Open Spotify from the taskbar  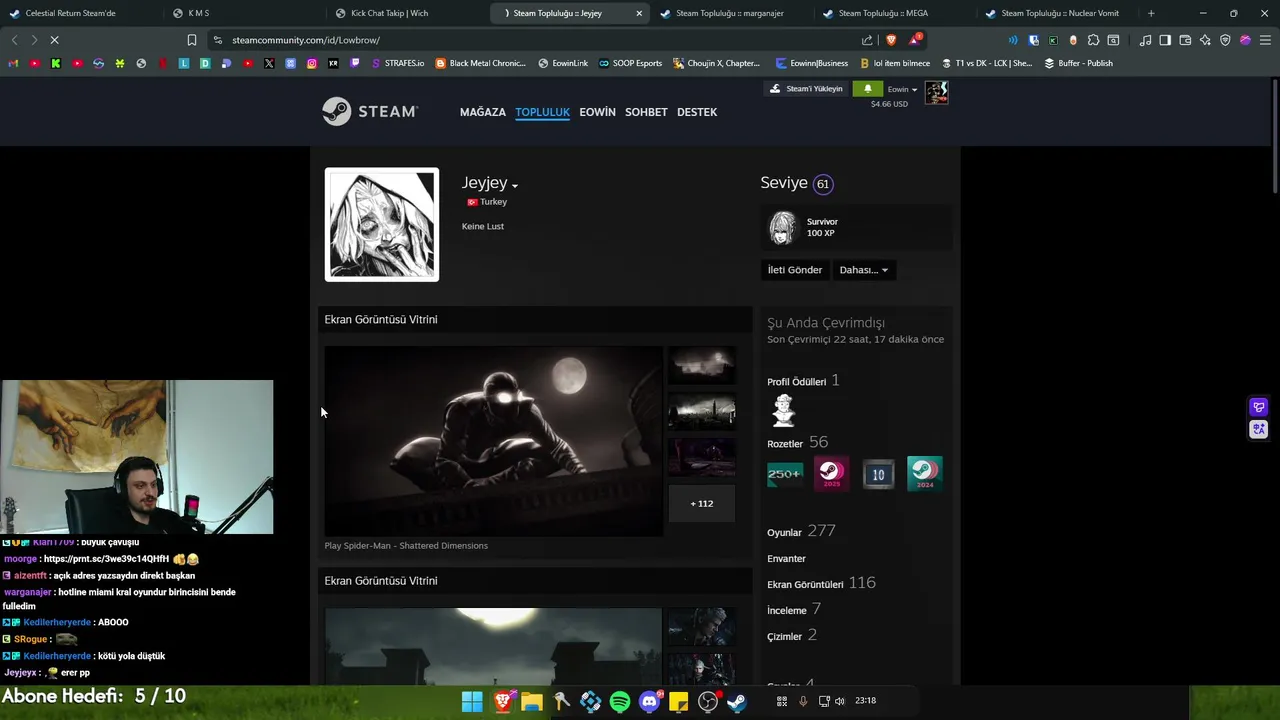pos(620,701)
